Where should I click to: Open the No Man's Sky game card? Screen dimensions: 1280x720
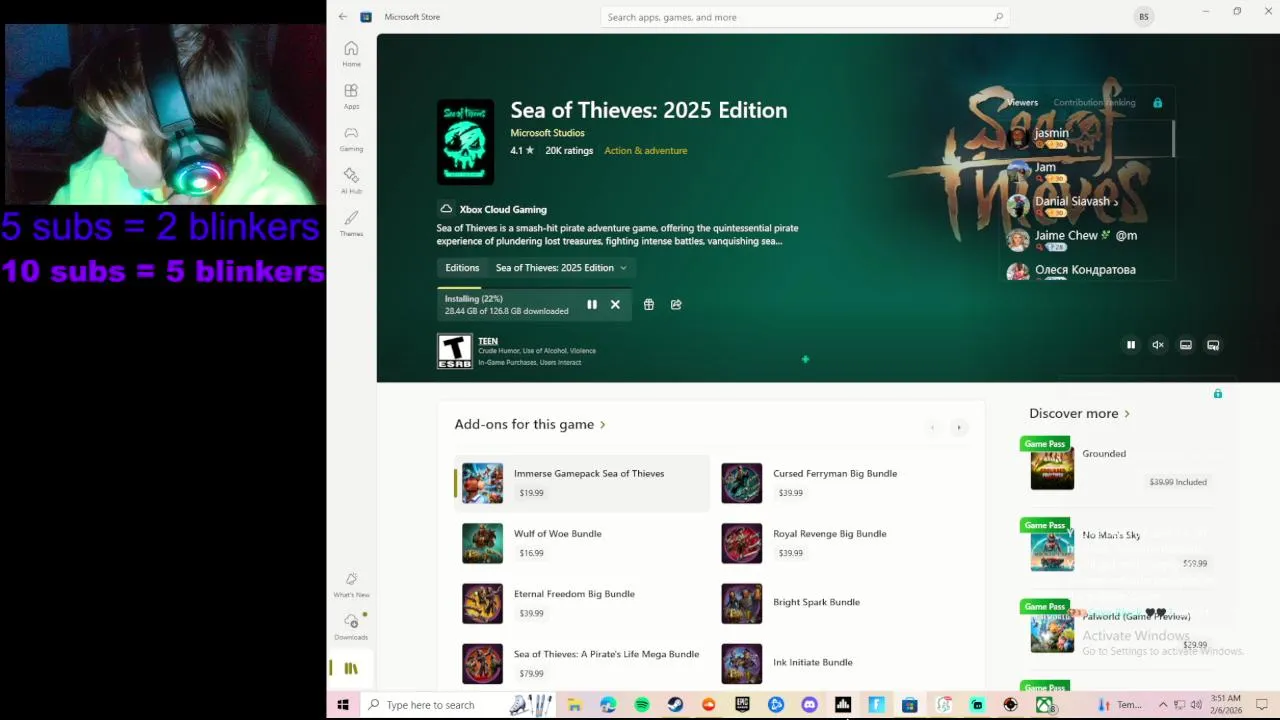pos(1120,547)
